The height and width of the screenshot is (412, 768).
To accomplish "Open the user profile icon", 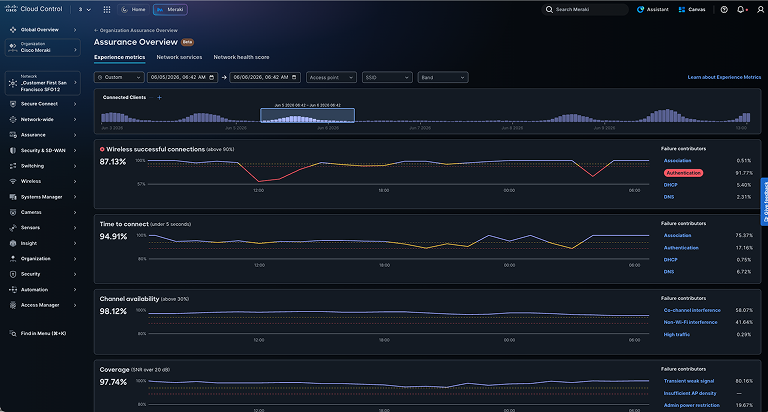I will 760,9.
